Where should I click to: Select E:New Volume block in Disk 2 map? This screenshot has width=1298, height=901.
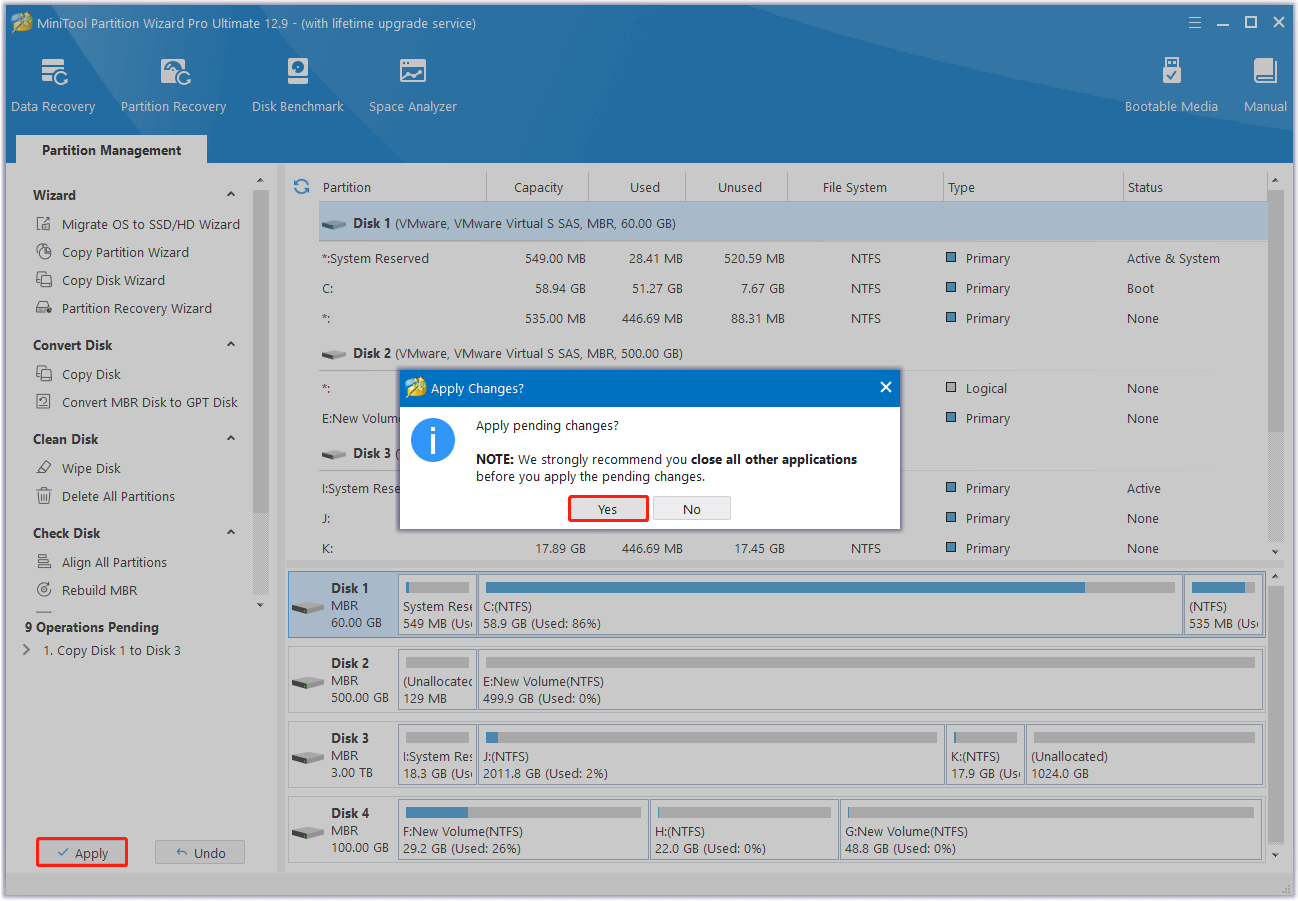(870, 680)
